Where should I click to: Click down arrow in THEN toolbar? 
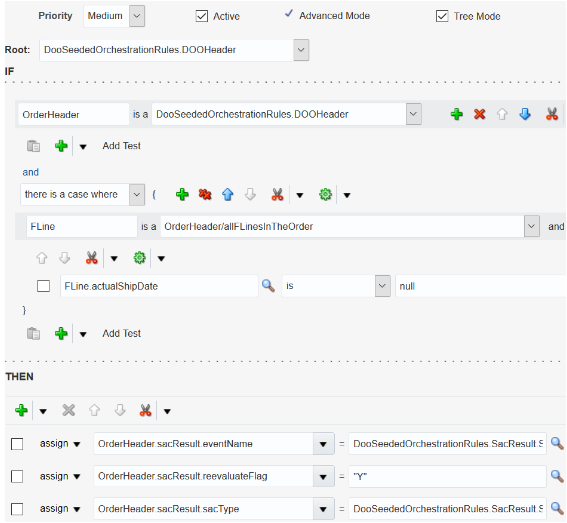[120, 411]
